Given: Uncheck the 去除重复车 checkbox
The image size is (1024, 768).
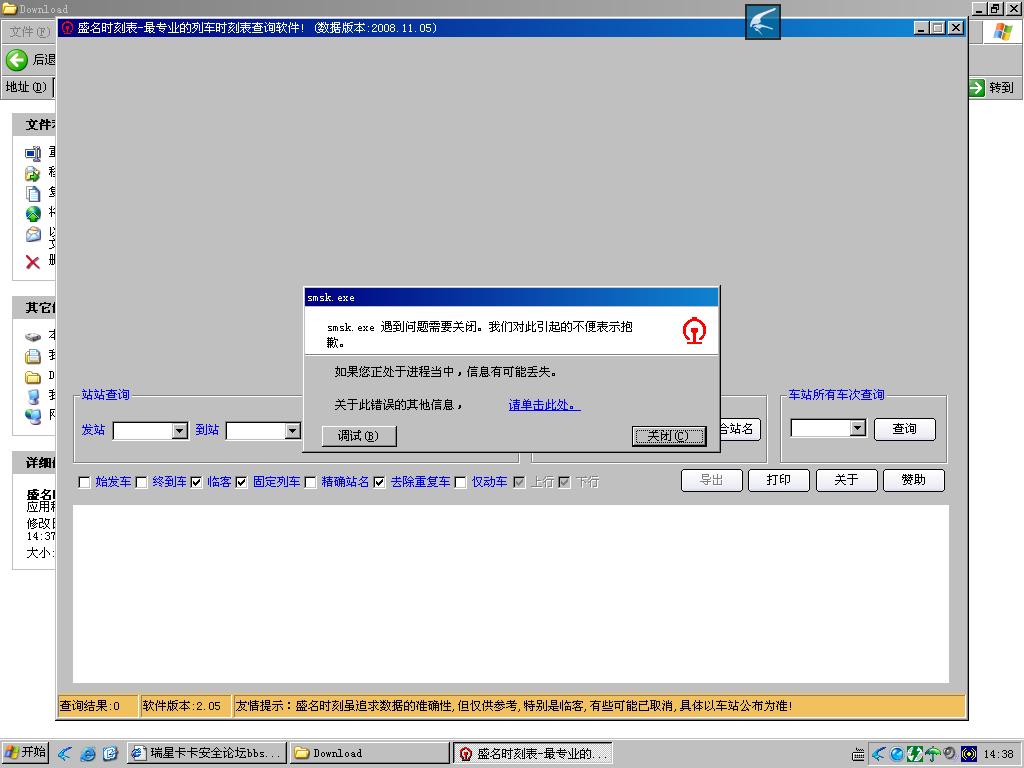Looking at the screenshot, I should point(379,483).
